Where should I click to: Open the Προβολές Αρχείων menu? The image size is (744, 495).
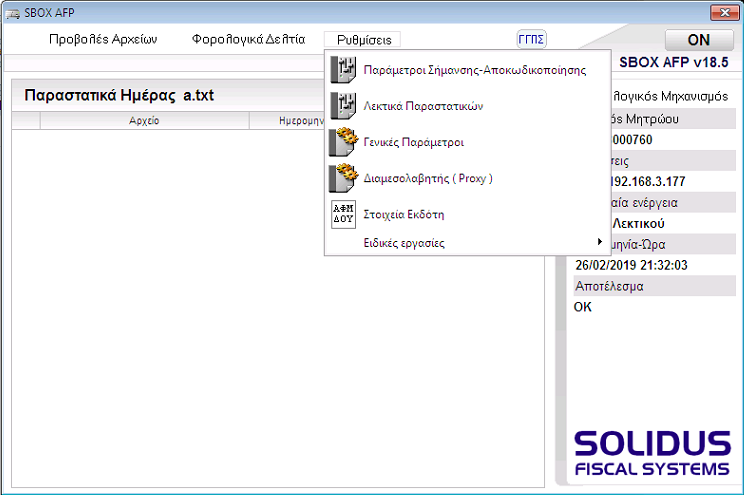tap(103, 39)
